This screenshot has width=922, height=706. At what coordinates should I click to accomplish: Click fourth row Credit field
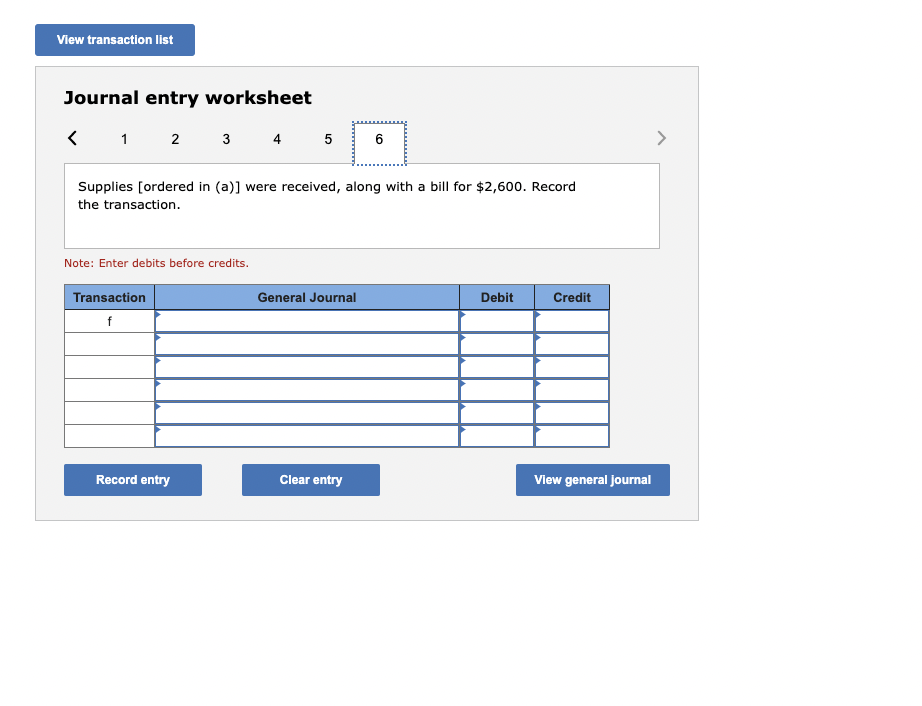click(x=572, y=390)
